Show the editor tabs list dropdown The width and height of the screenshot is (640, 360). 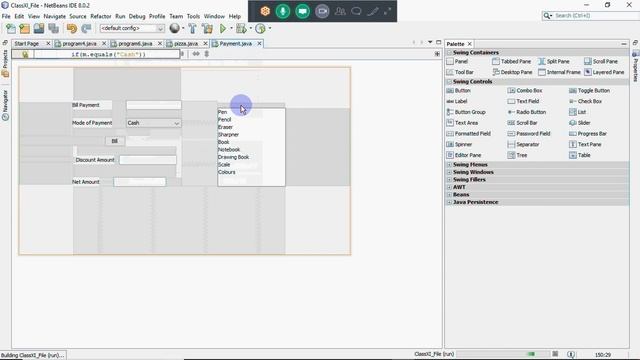point(430,42)
